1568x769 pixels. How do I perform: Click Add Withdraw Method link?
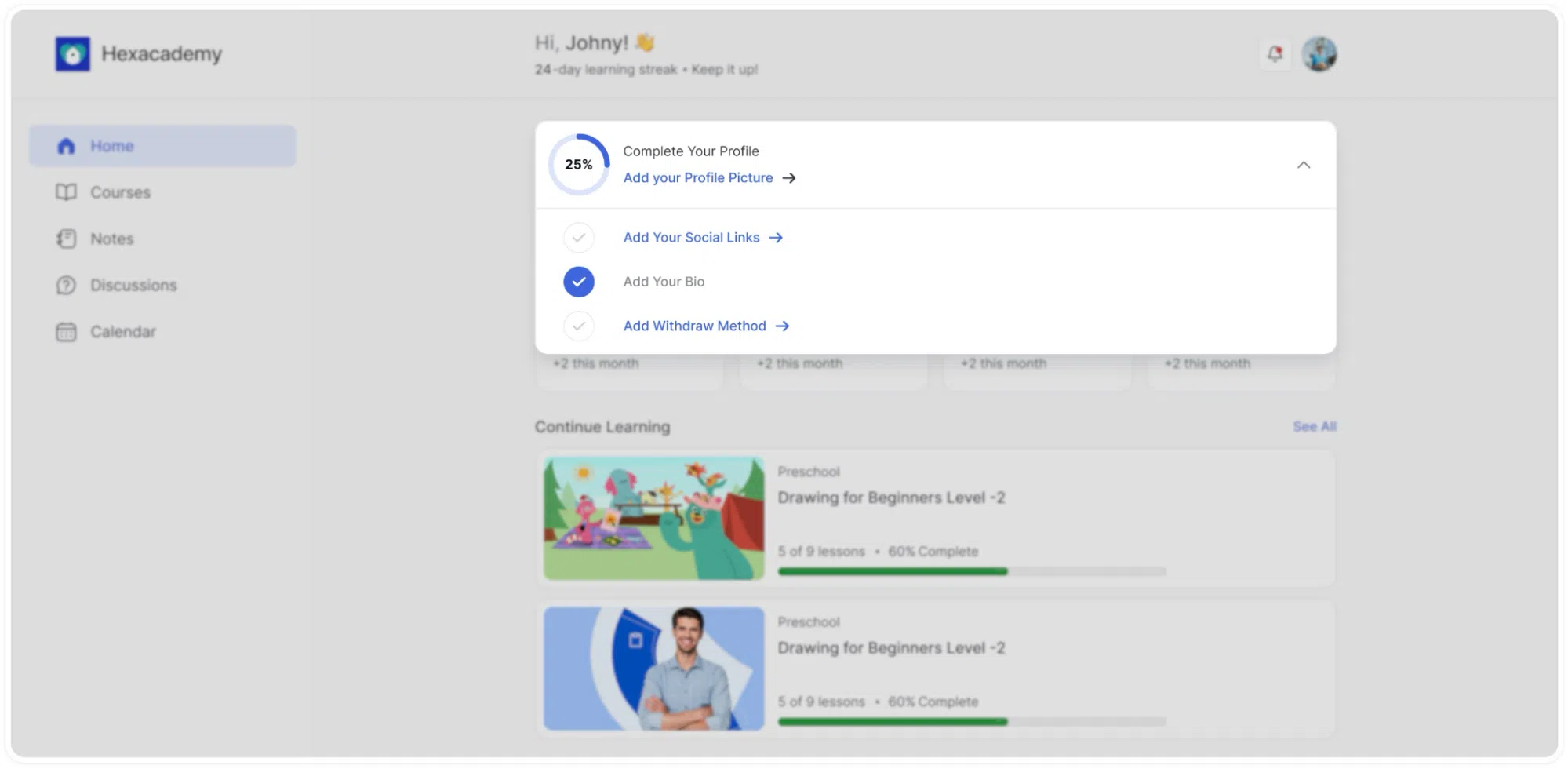(694, 326)
